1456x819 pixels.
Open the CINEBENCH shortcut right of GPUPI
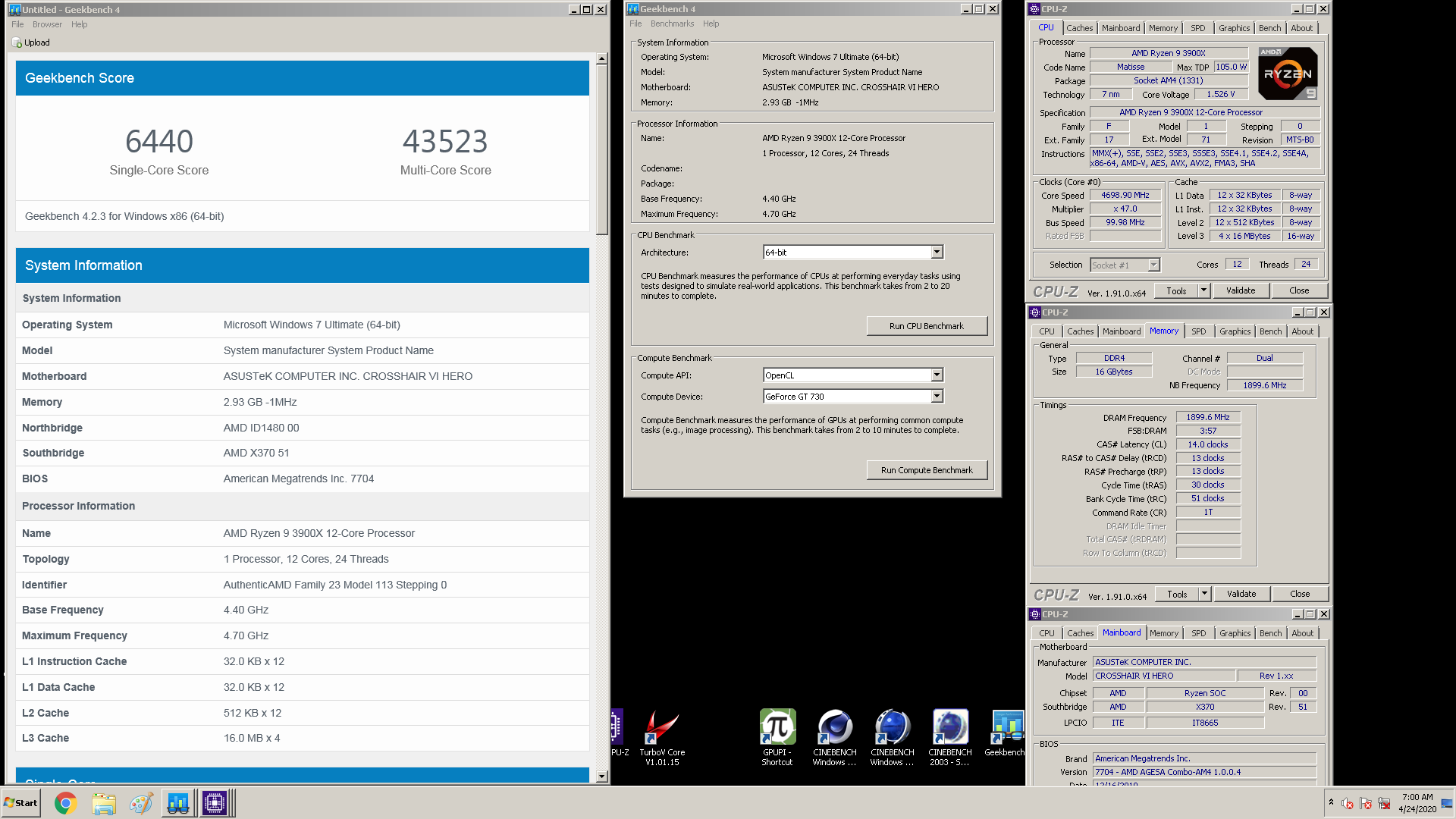(835, 737)
